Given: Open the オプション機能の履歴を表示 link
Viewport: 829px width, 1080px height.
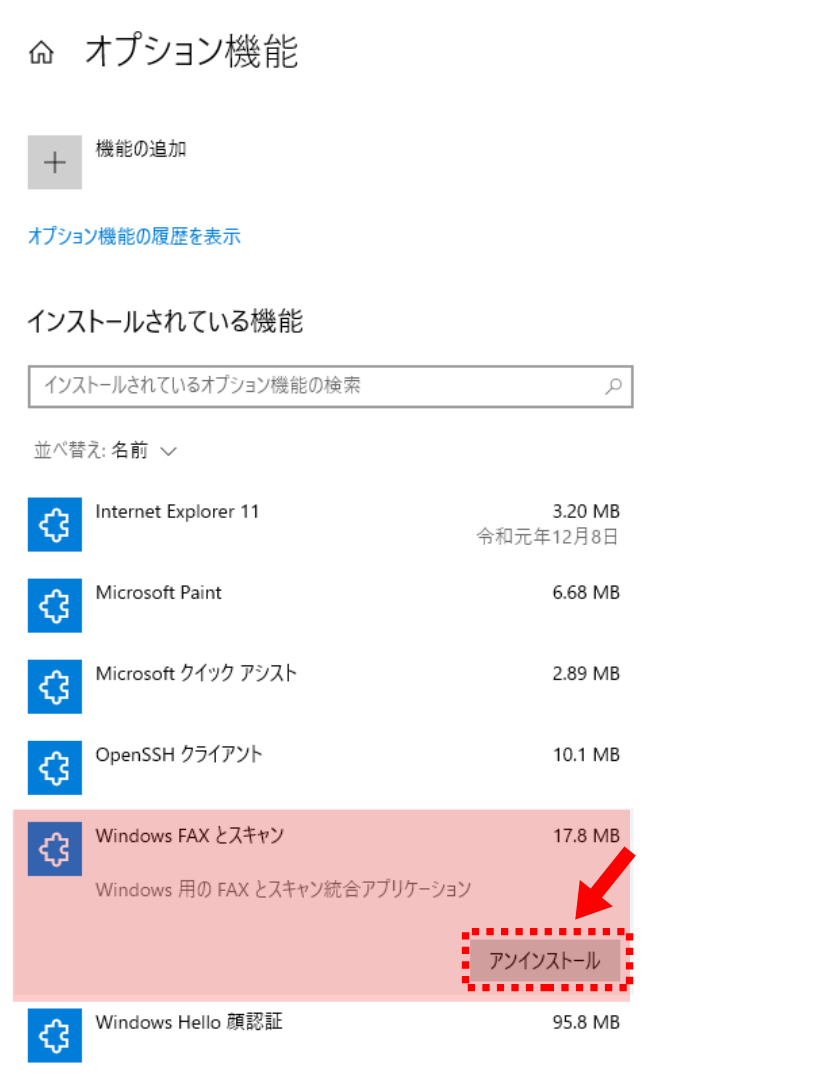Looking at the screenshot, I should coord(134,237).
